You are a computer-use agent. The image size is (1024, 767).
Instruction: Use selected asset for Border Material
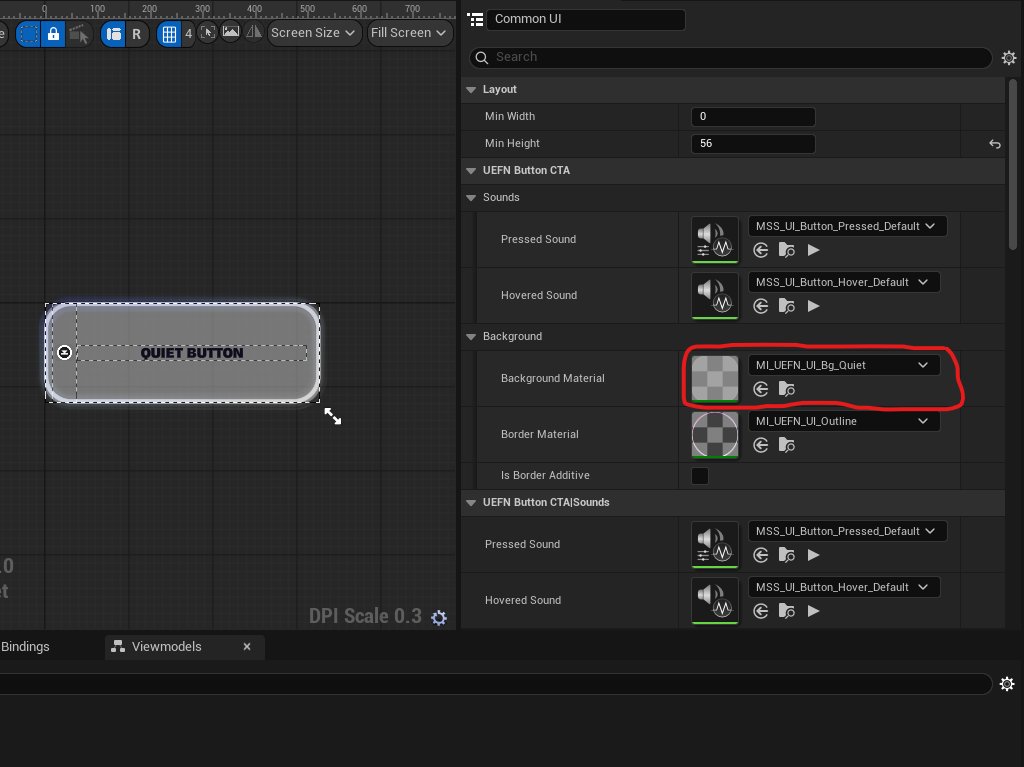[760, 446]
